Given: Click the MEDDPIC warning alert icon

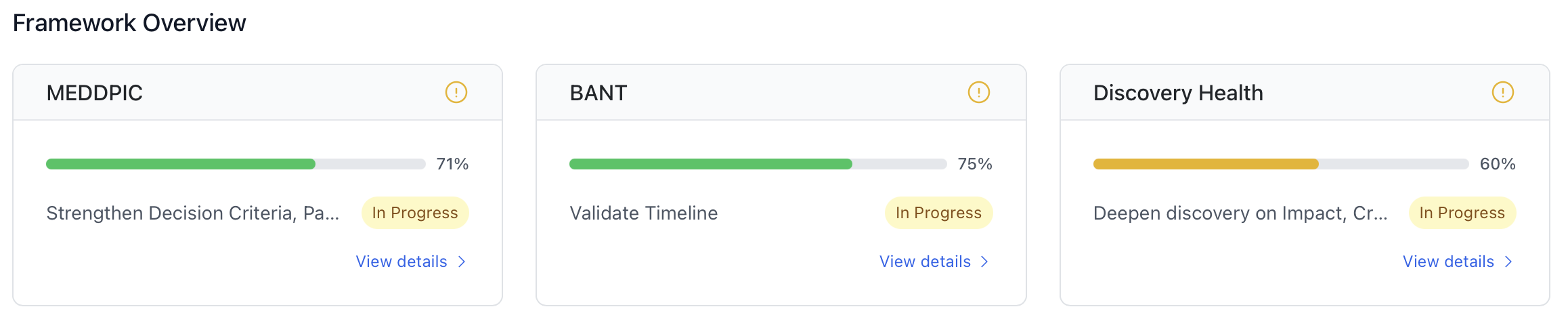Looking at the screenshot, I should (456, 92).
